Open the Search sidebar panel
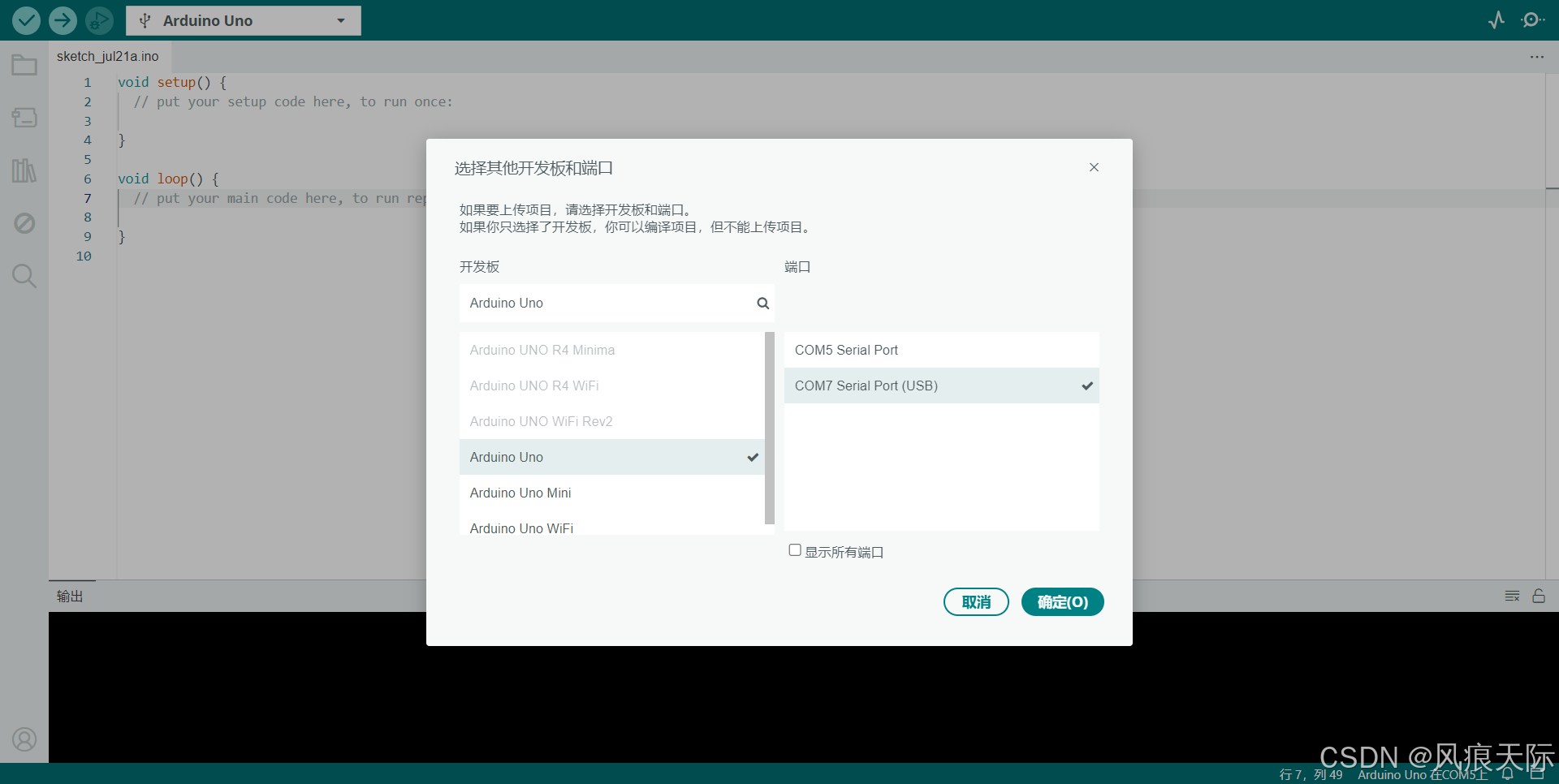This screenshot has height=784, width=1559. pyautogui.click(x=24, y=276)
